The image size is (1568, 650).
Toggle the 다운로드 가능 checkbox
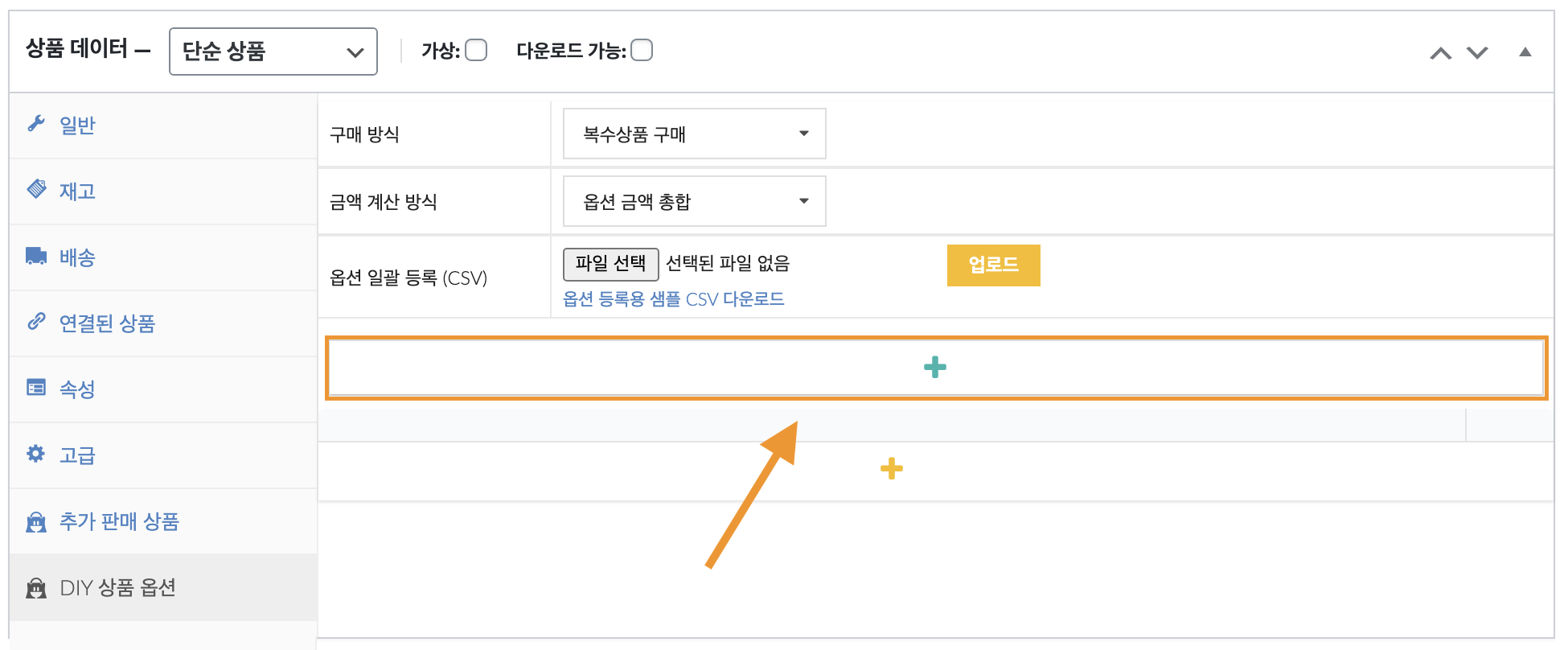(x=642, y=51)
